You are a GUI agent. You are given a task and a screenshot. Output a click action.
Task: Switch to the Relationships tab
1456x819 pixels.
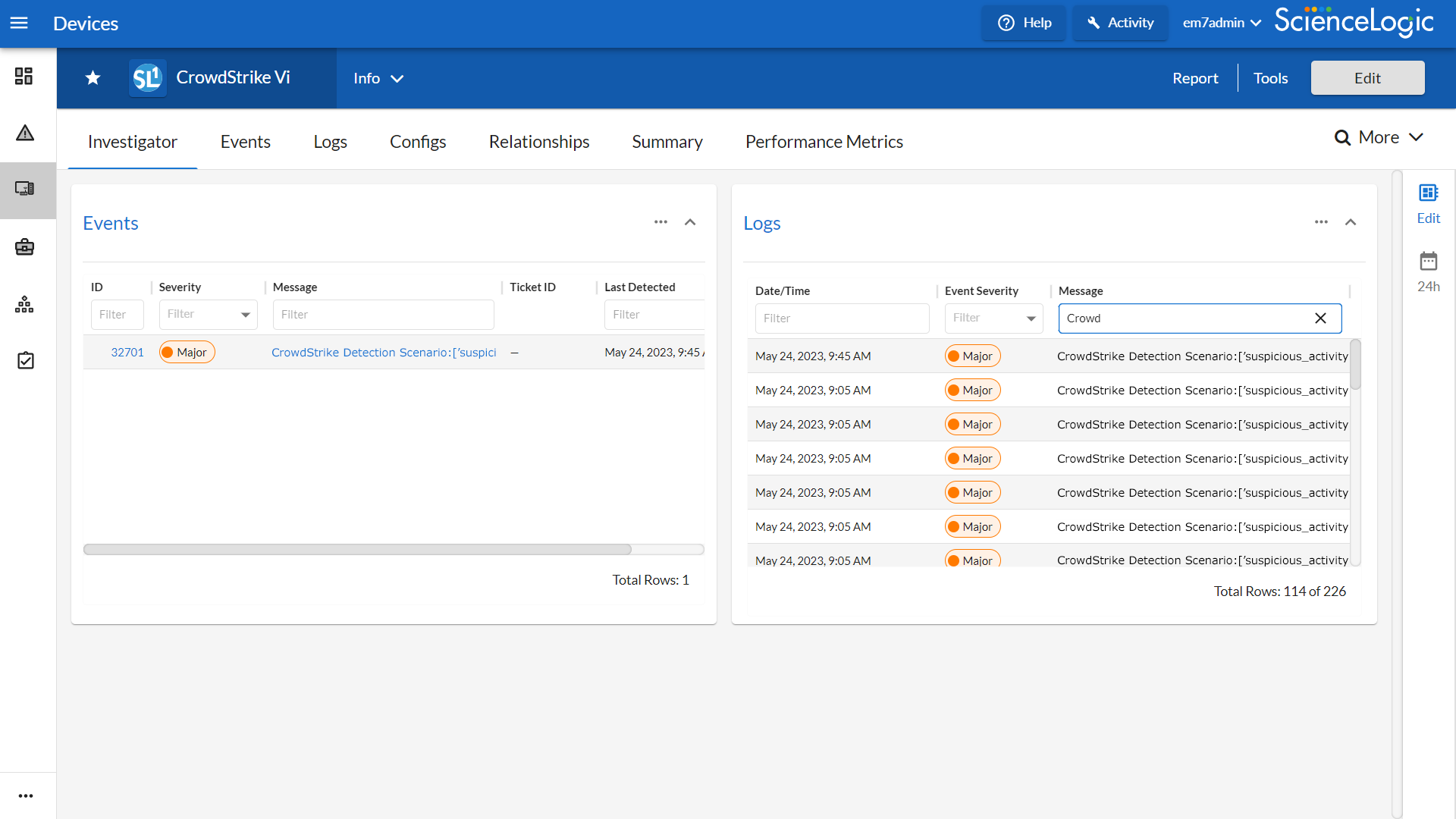coord(538,142)
